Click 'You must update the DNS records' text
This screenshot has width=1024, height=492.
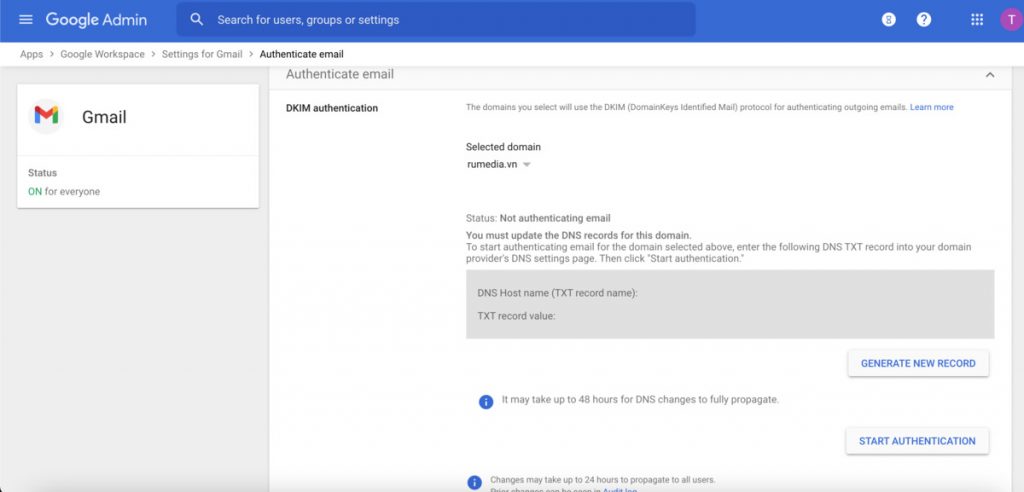[579, 235]
